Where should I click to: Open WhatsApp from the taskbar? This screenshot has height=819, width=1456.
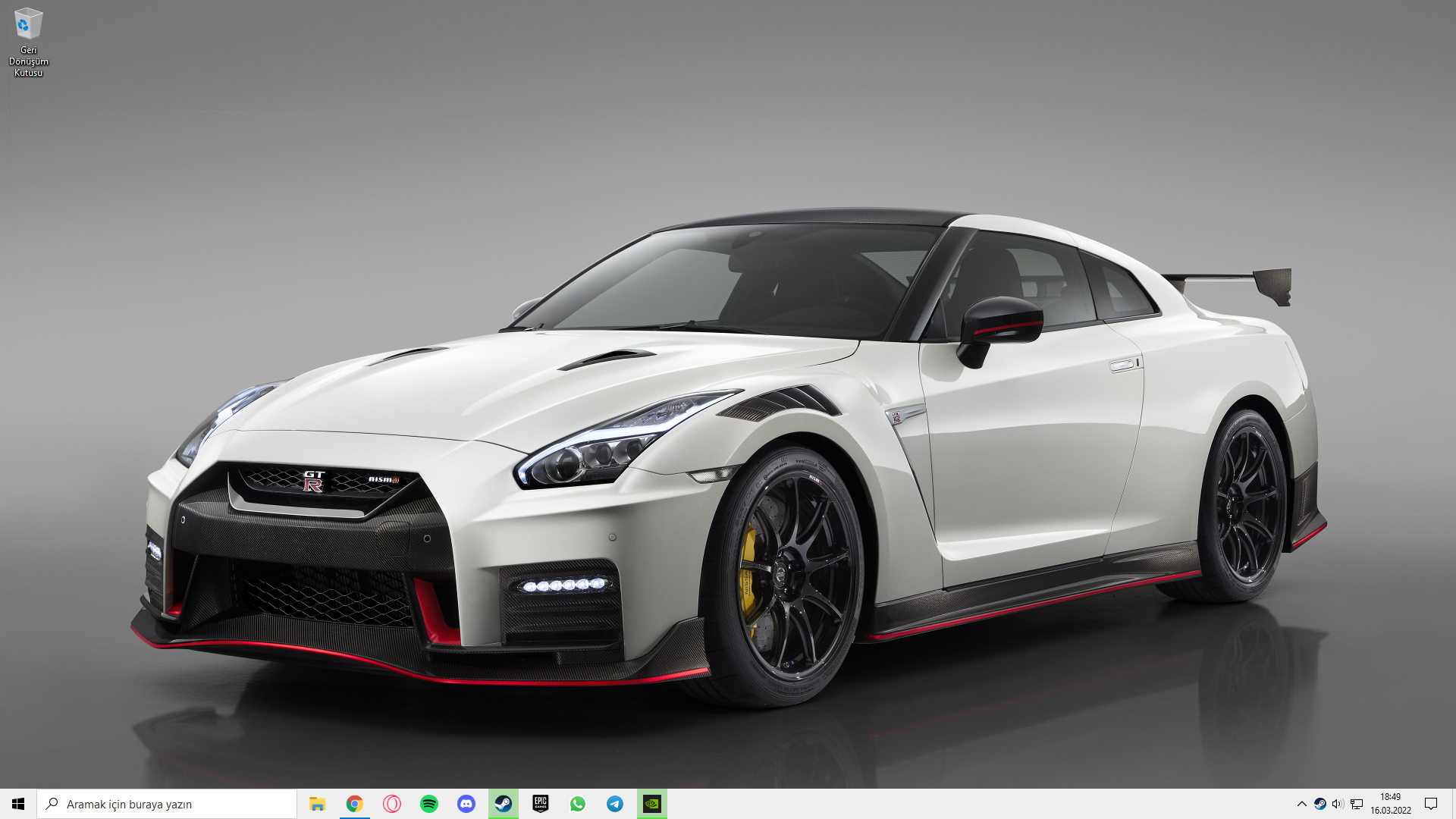[x=577, y=804]
